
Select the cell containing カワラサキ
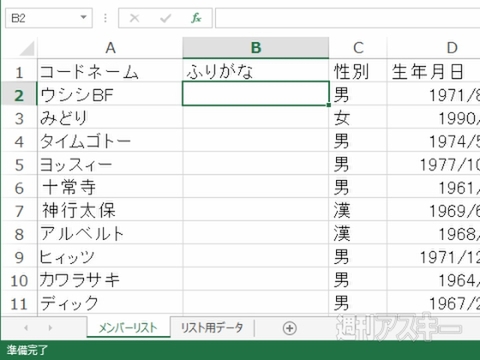110,280
